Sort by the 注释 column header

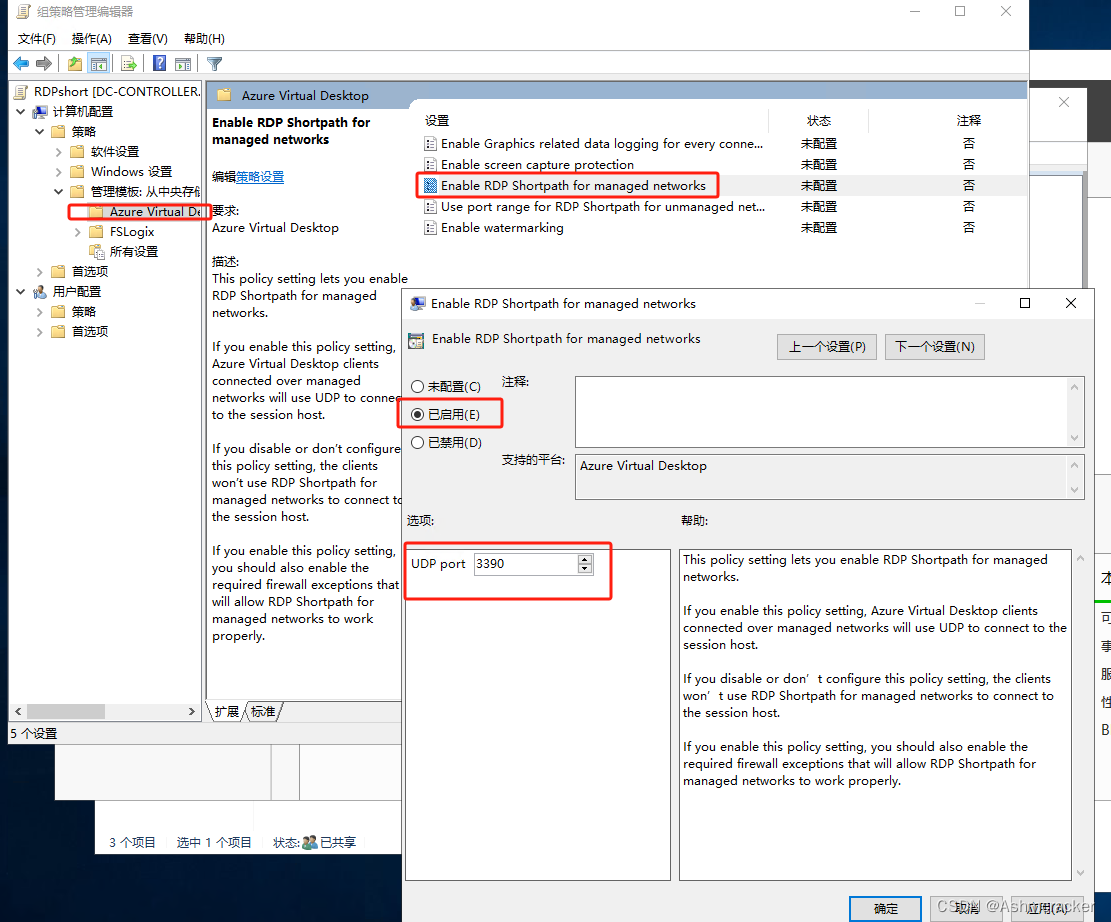click(968, 121)
